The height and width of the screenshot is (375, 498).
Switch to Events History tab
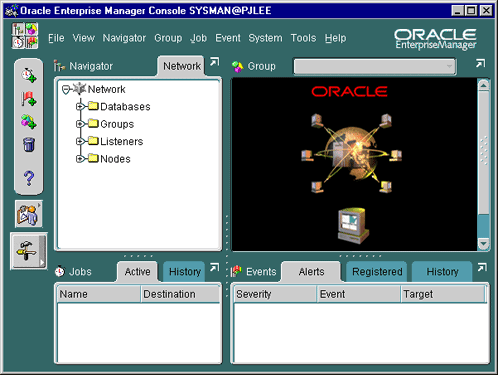tap(442, 272)
